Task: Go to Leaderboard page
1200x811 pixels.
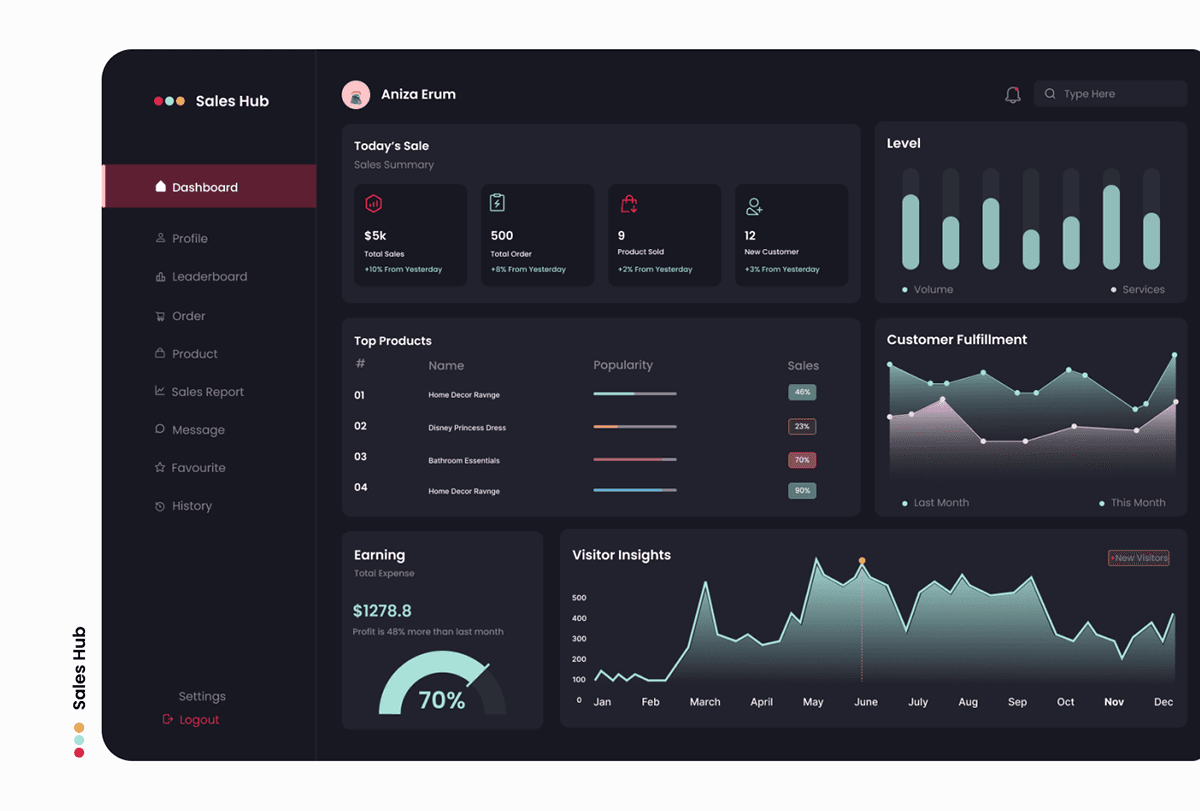Action: pos(209,276)
